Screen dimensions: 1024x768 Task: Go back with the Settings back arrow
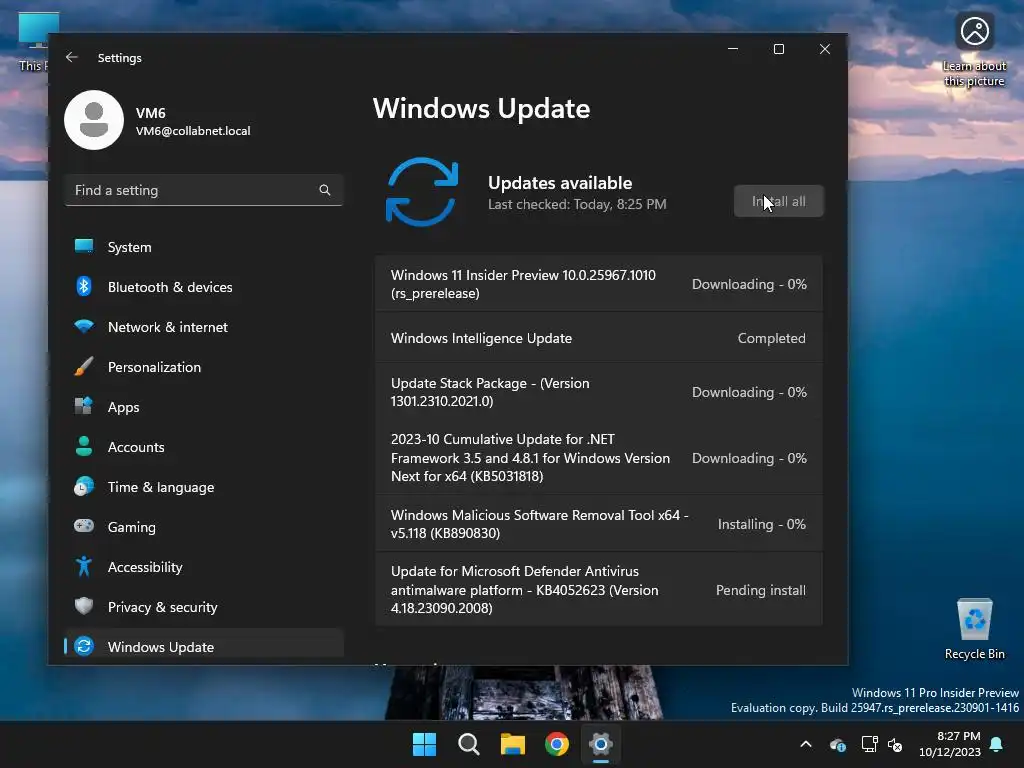click(x=72, y=57)
